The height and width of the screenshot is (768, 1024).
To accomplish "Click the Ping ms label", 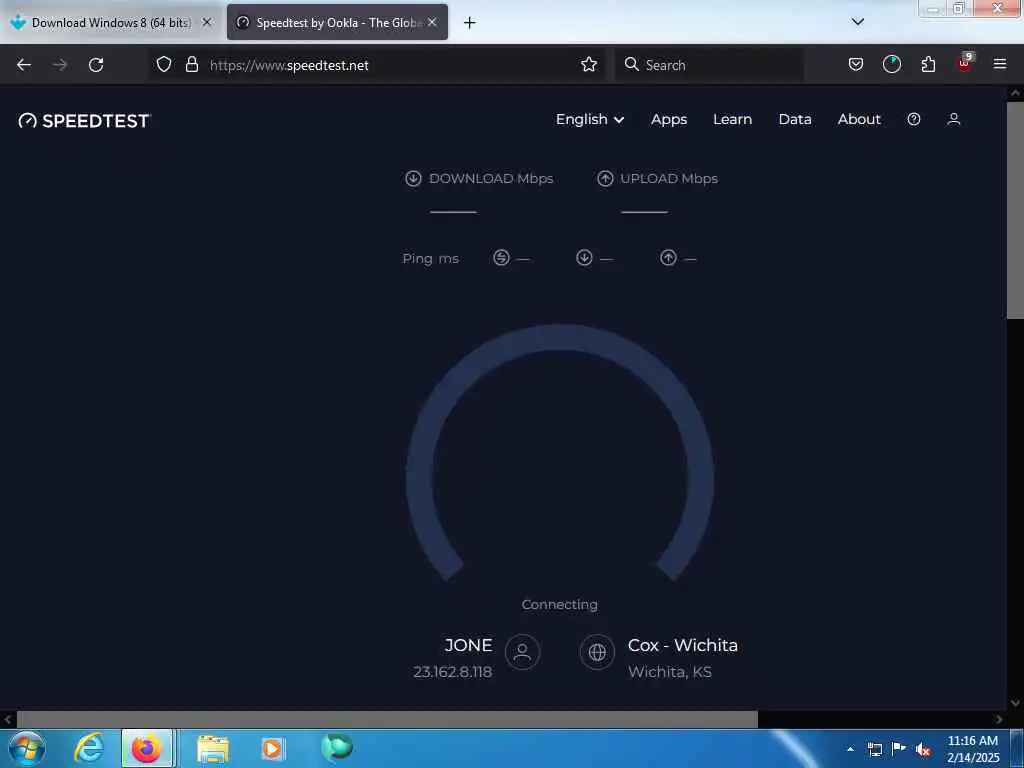I will point(430,259).
